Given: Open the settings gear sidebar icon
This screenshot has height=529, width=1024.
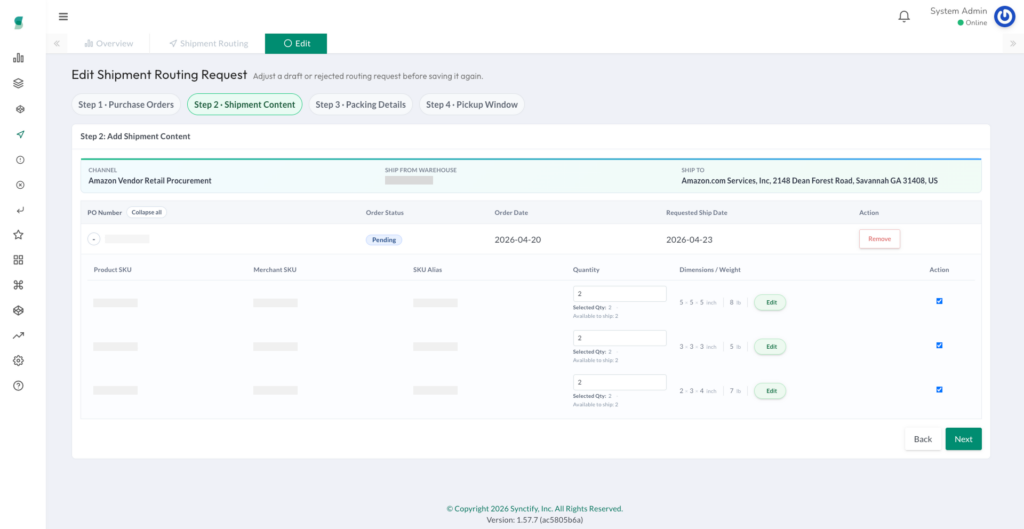Looking at the screenshot, I should click(18, 361).
